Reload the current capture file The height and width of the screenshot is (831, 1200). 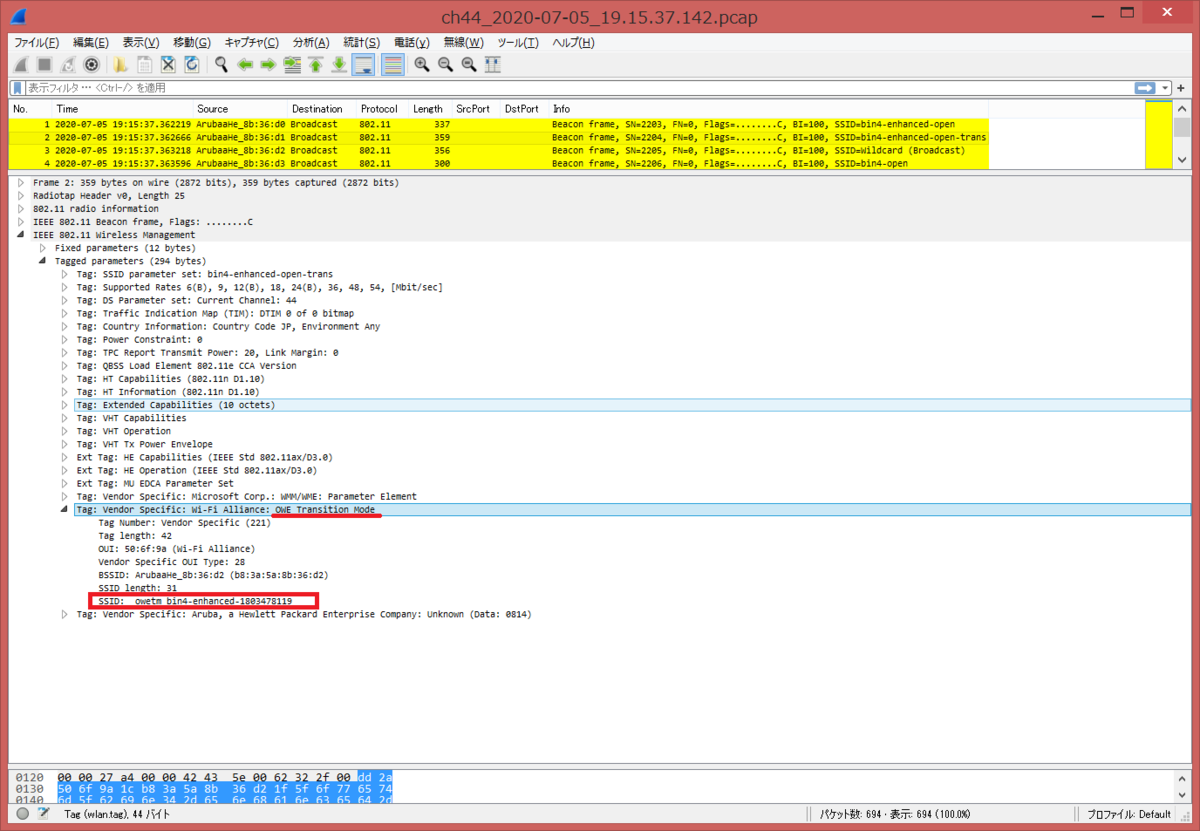[192, 64]
